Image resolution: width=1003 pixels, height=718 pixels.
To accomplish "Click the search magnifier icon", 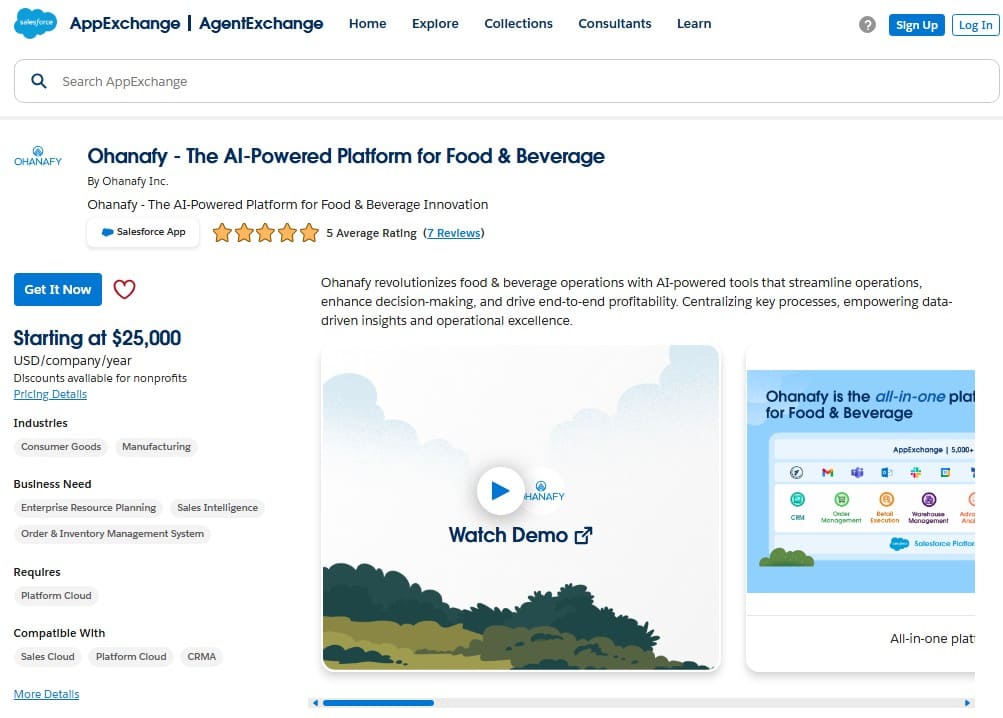I will [39, 81].
